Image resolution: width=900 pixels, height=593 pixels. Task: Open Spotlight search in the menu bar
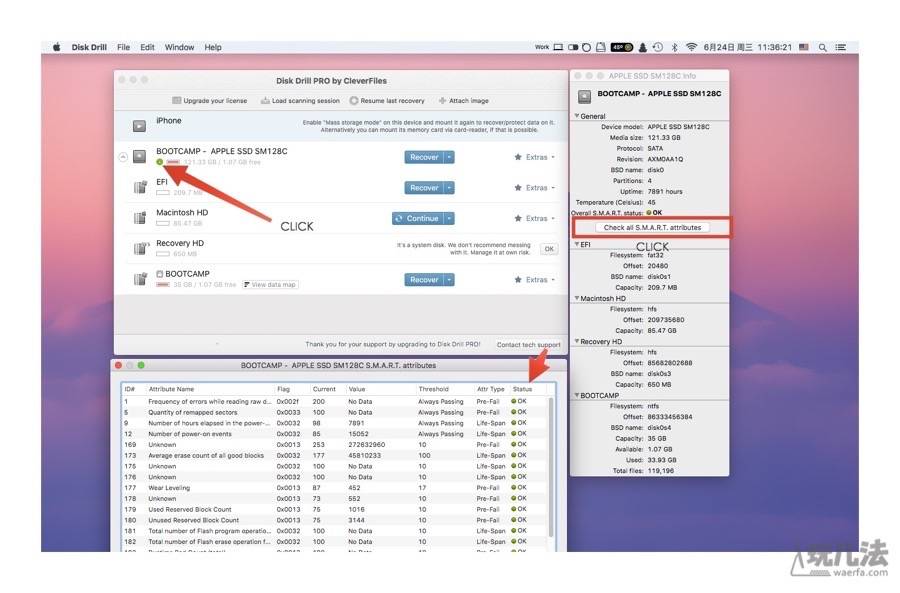coord(823,48)
